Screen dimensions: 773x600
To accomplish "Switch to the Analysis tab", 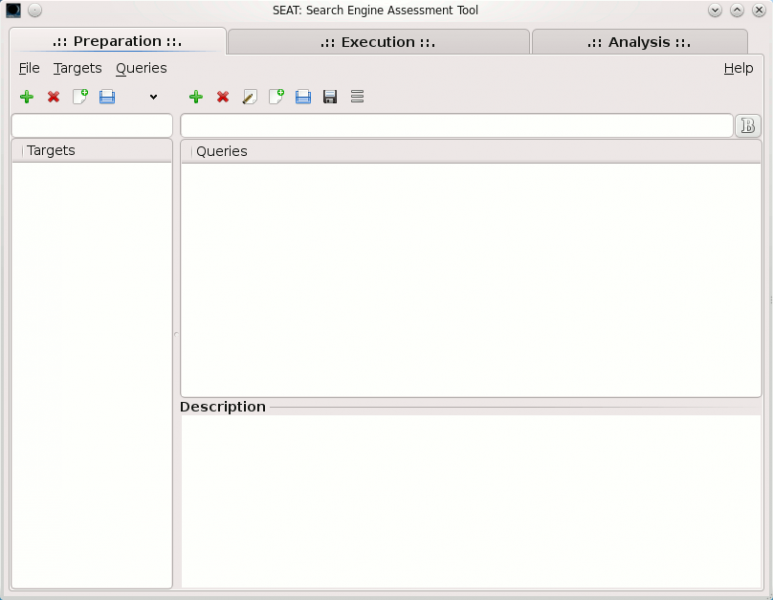I will [x=639, y=42].
